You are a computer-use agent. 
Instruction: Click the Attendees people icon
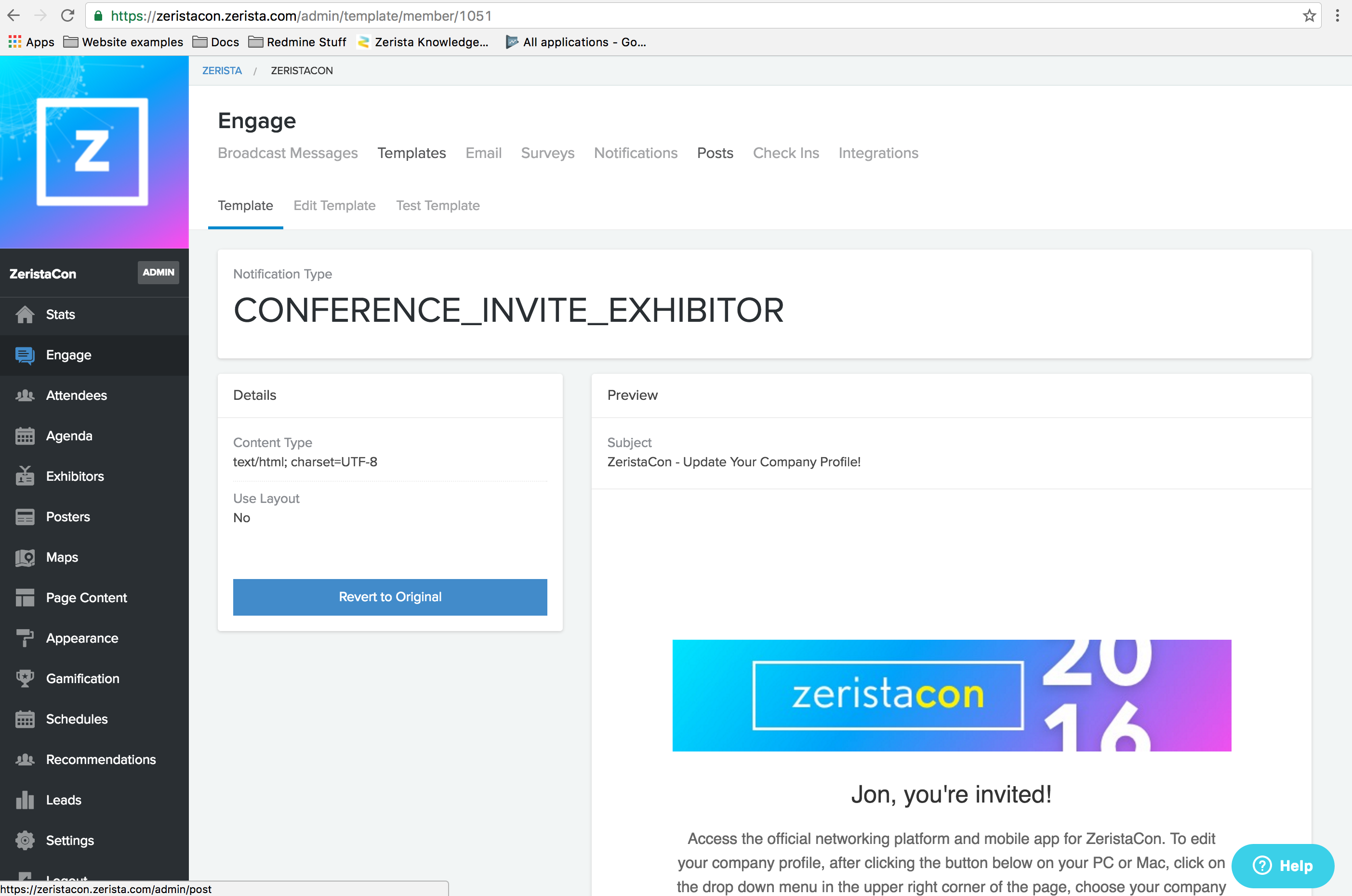pos(25,395)
